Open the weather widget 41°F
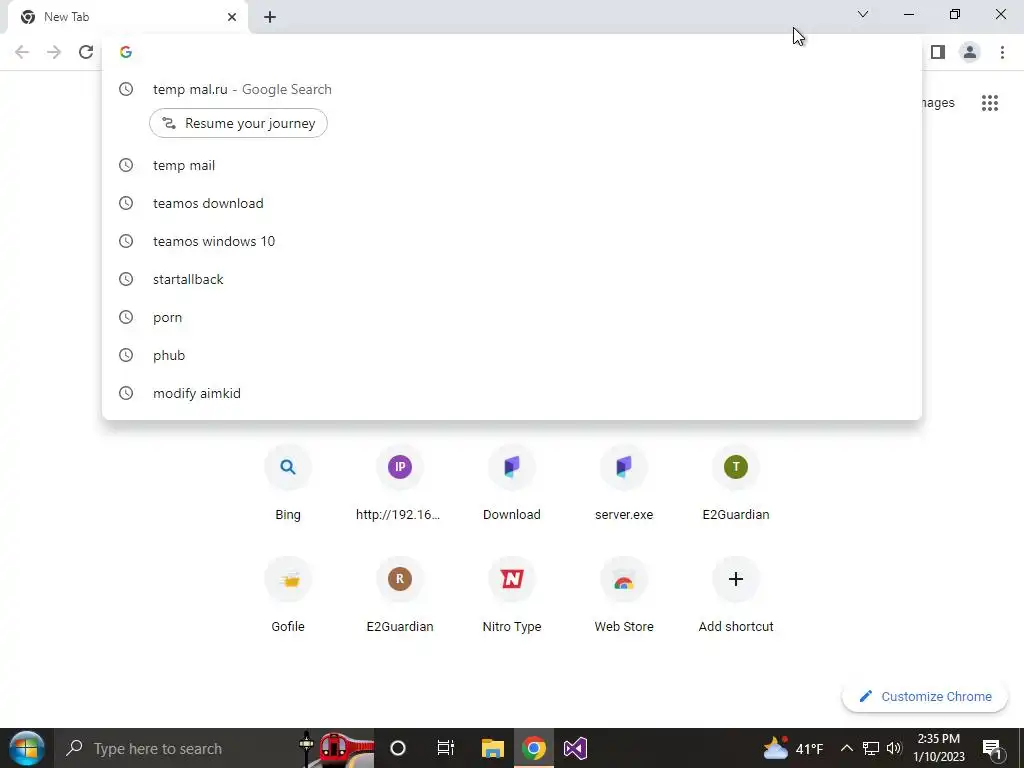The width and height of the screenshot is (1024, 768). [x=793, y=748]
